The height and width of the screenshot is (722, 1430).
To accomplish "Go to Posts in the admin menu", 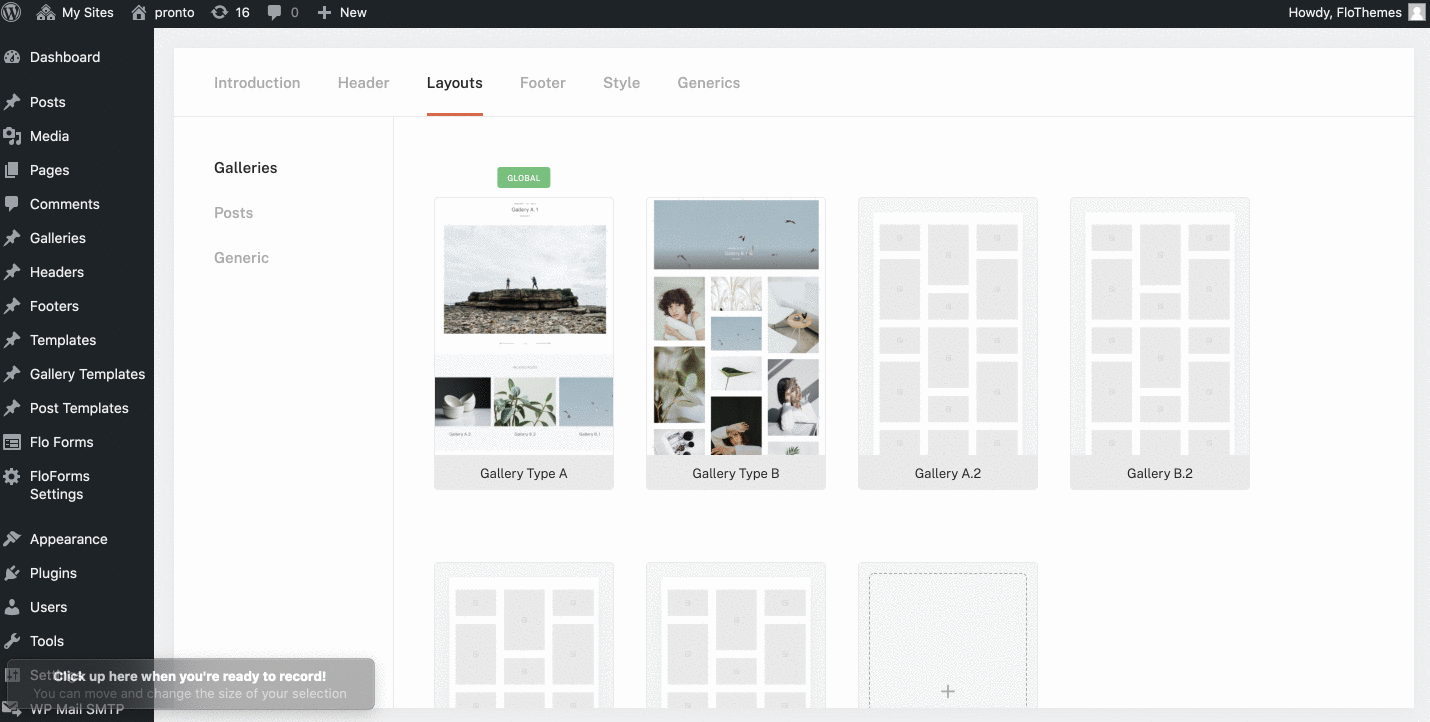I will [x=48, y=102].
